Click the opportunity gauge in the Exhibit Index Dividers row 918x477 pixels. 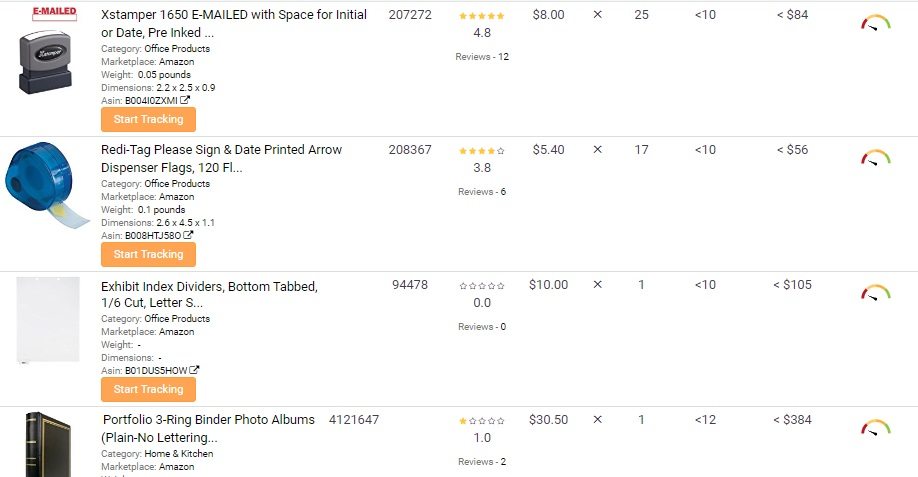[875, 293]
